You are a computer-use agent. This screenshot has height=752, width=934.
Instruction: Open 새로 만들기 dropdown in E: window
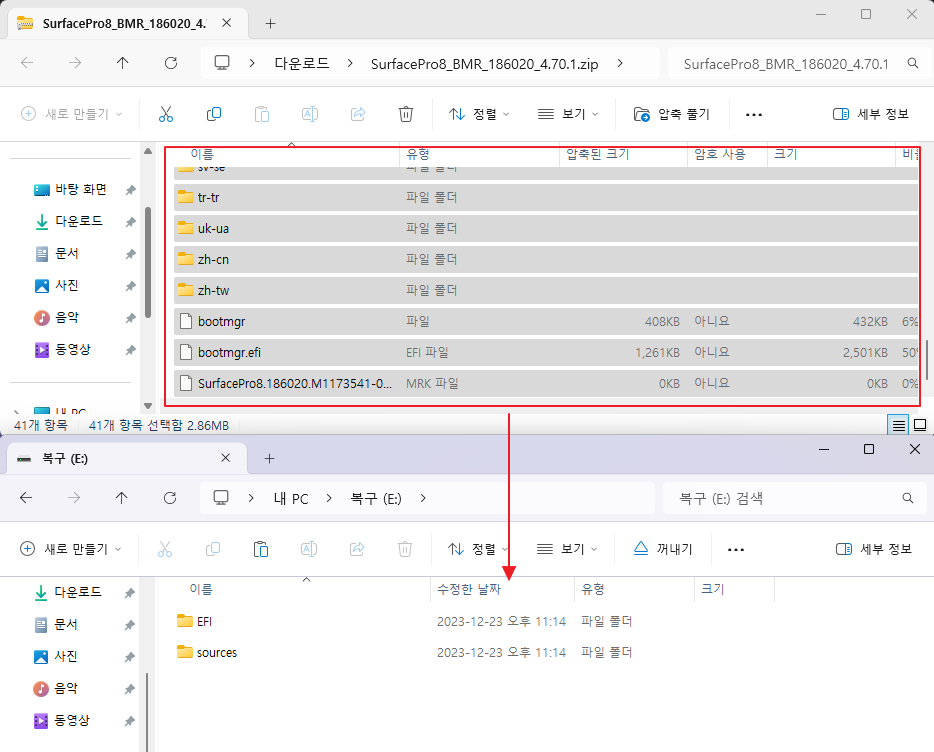pyautogui.click(x=71, y=549)
